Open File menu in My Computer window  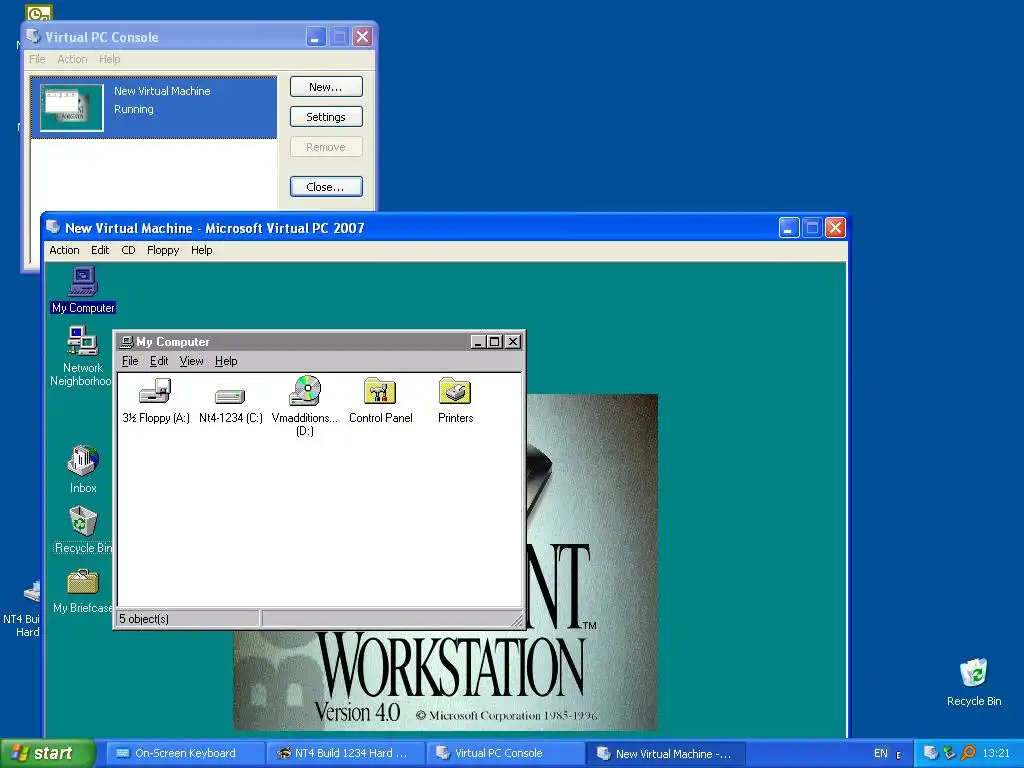point(130,361)
